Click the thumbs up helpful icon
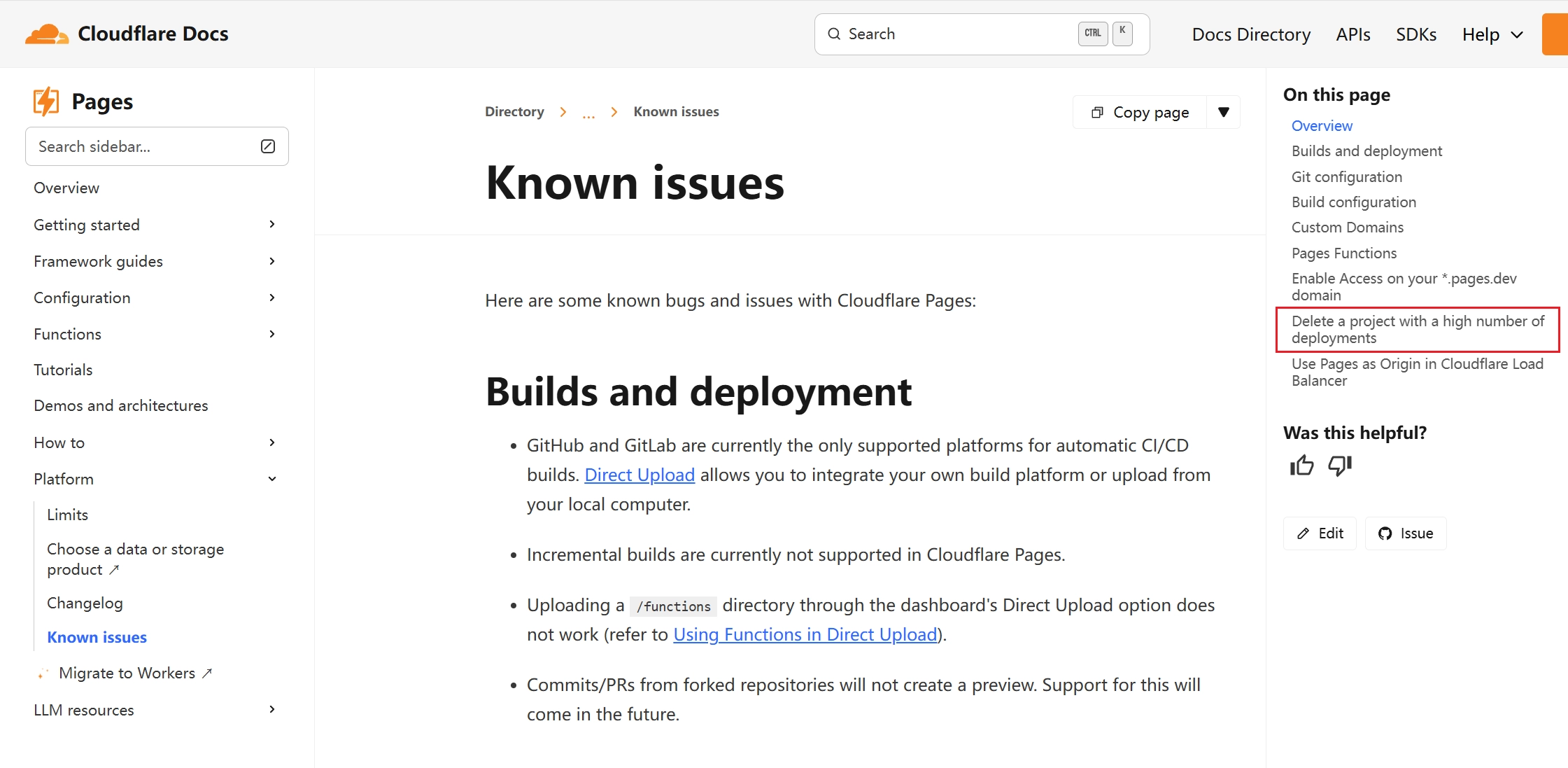The height and width of the screenshot is (768, 1568). [x=1301, y=466]
